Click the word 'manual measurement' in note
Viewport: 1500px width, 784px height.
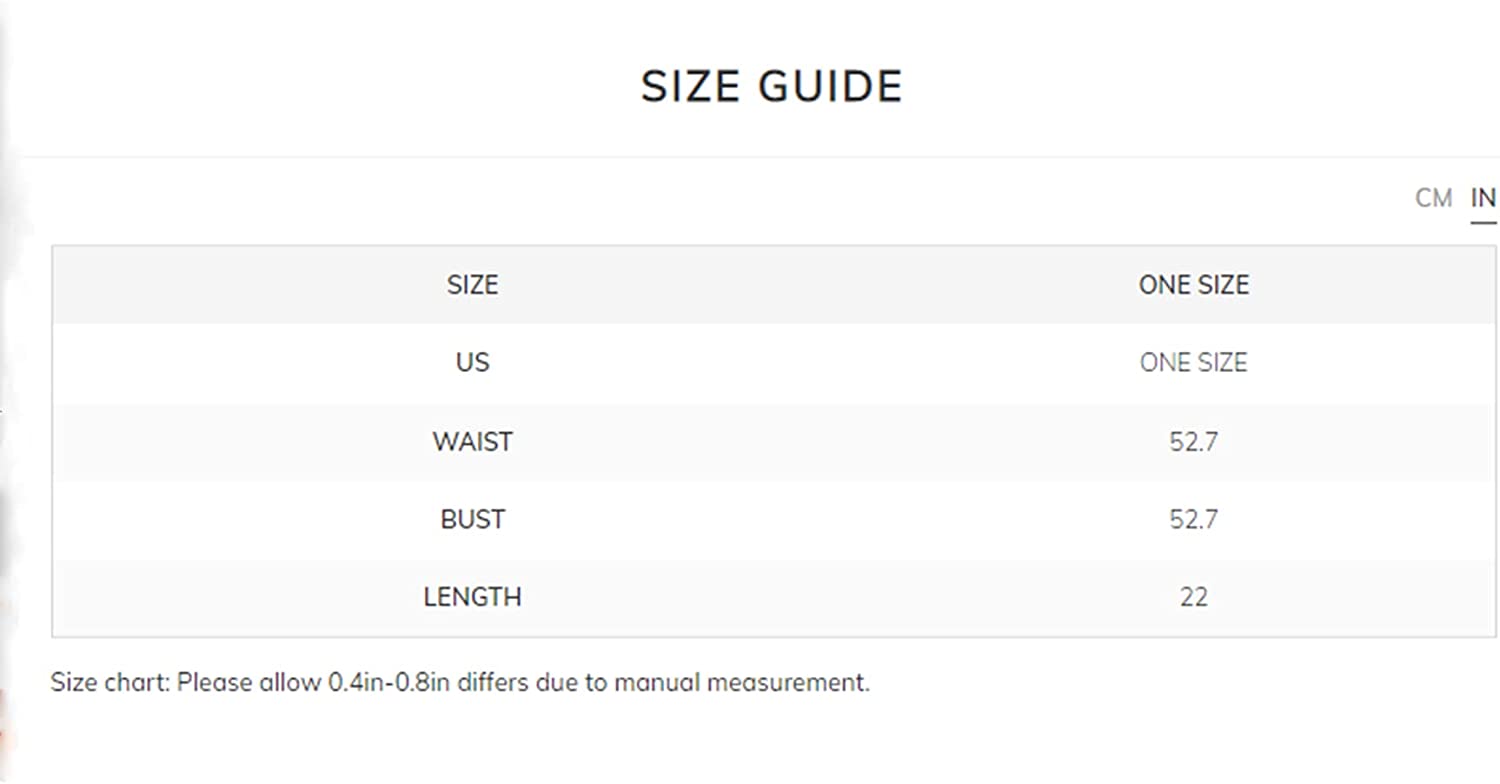click(742, 683)
